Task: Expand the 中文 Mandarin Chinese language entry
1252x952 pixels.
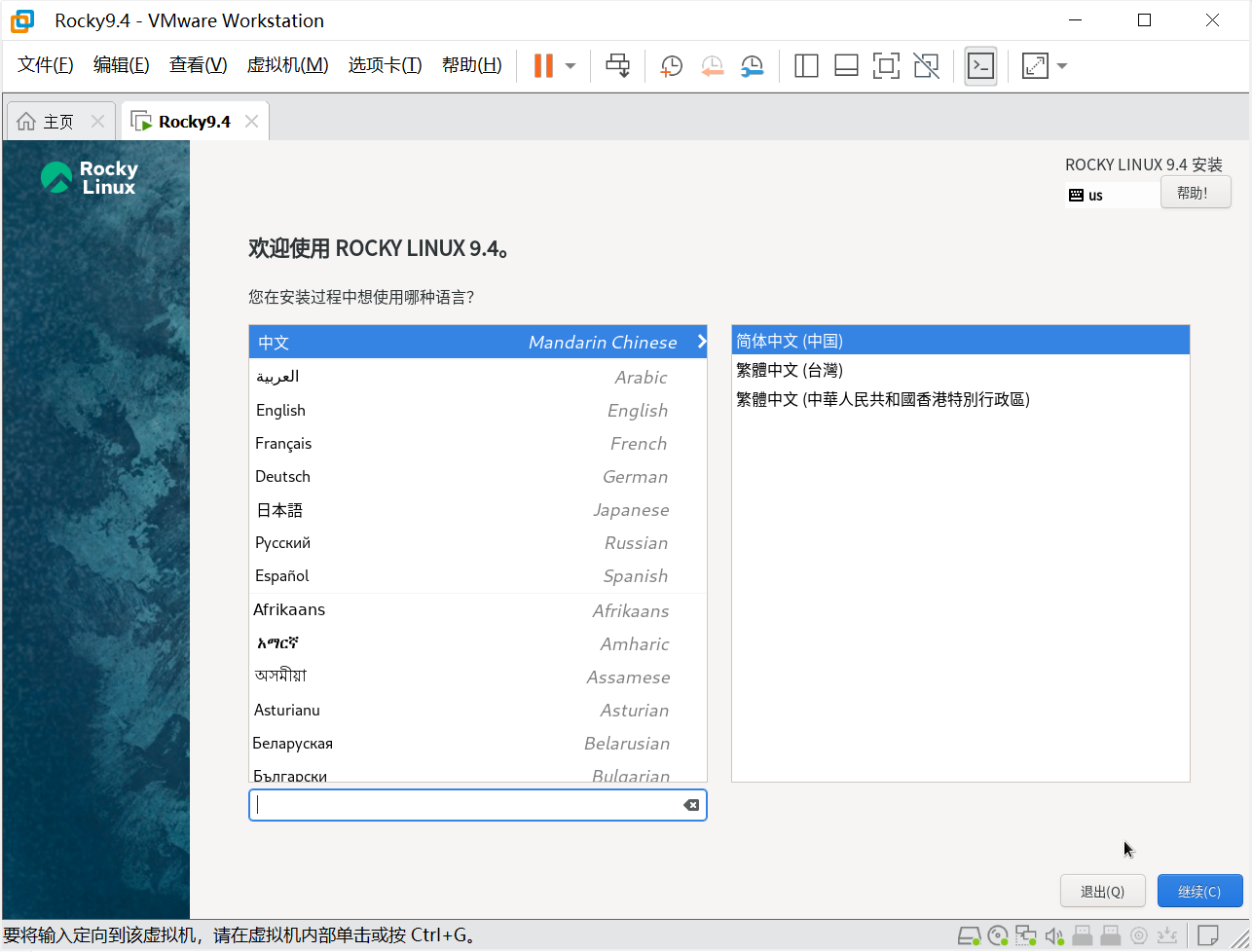Action: tap(477, 342)
